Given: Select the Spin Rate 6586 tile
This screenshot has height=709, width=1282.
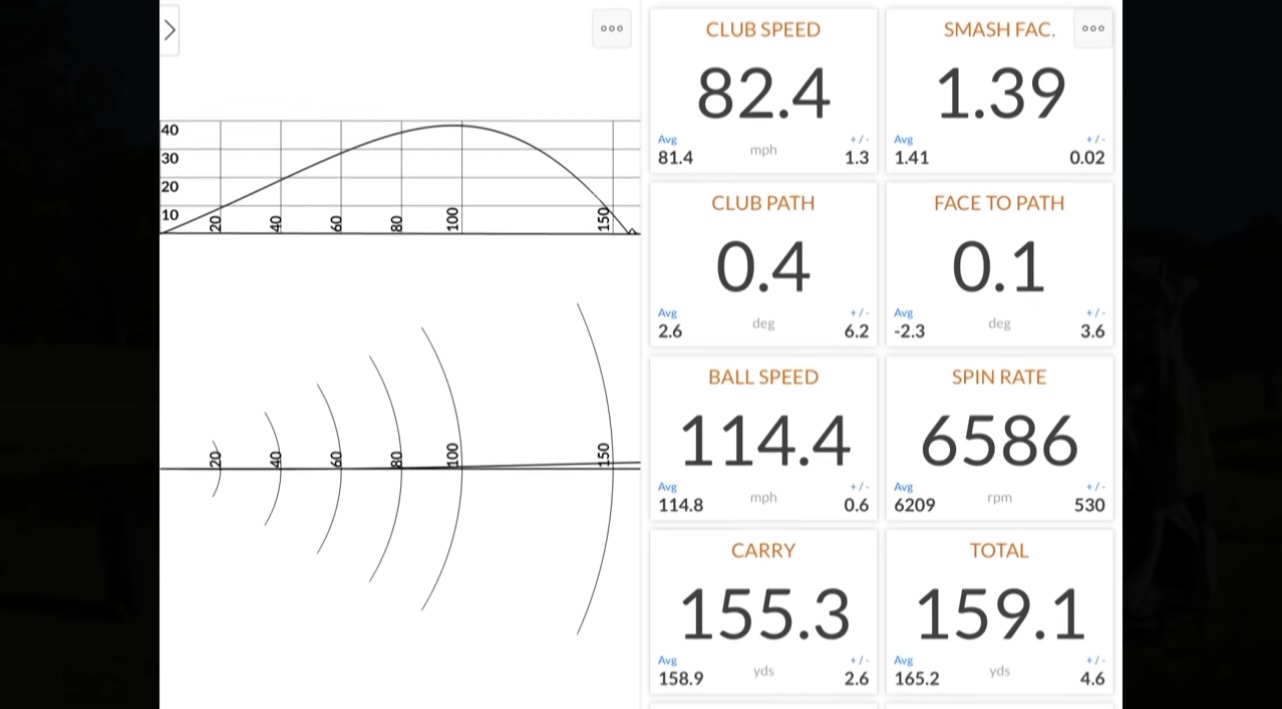Looking at the screenshot, I should pos(999,439).
